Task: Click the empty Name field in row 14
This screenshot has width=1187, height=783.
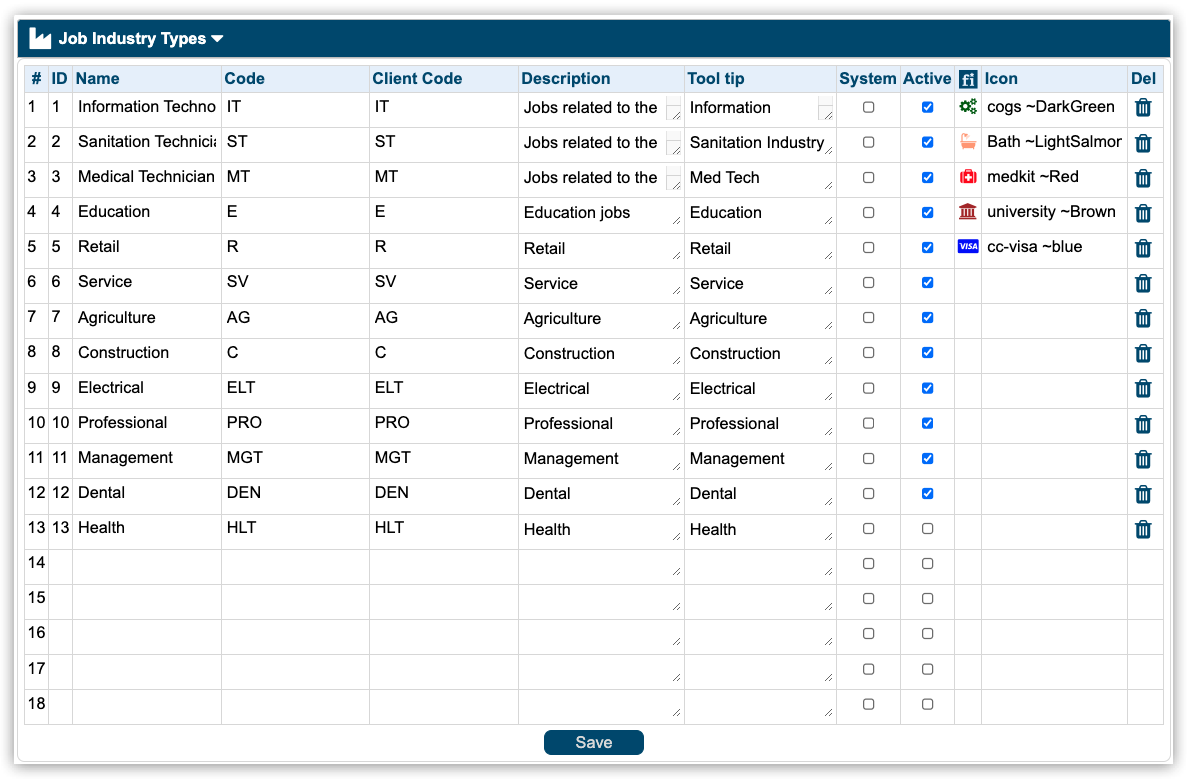Action: pyautogui.click(x=146, y=564)
